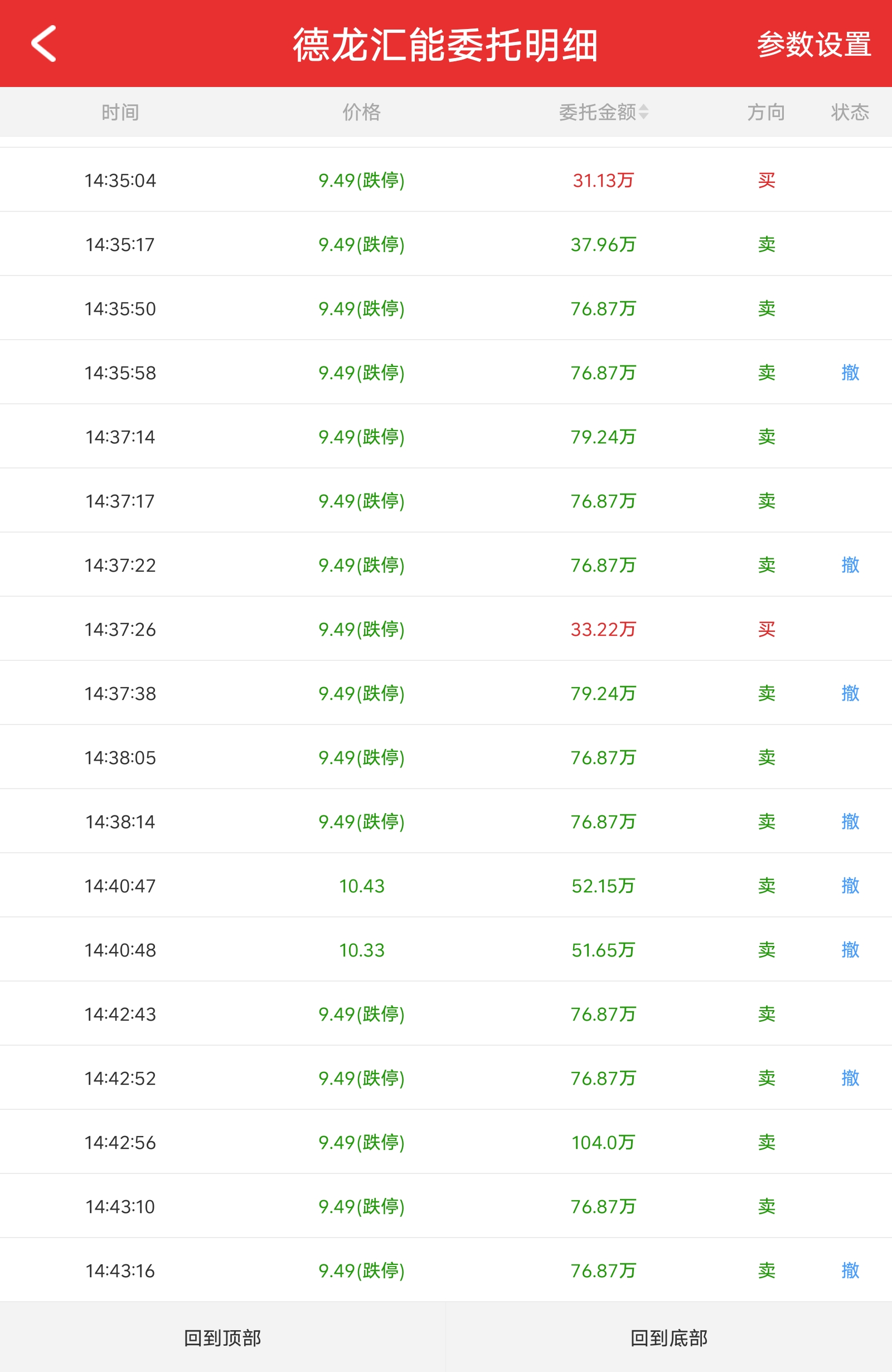
Task: Tap 回到顶部 button
Action: (x=222, y=1337)
